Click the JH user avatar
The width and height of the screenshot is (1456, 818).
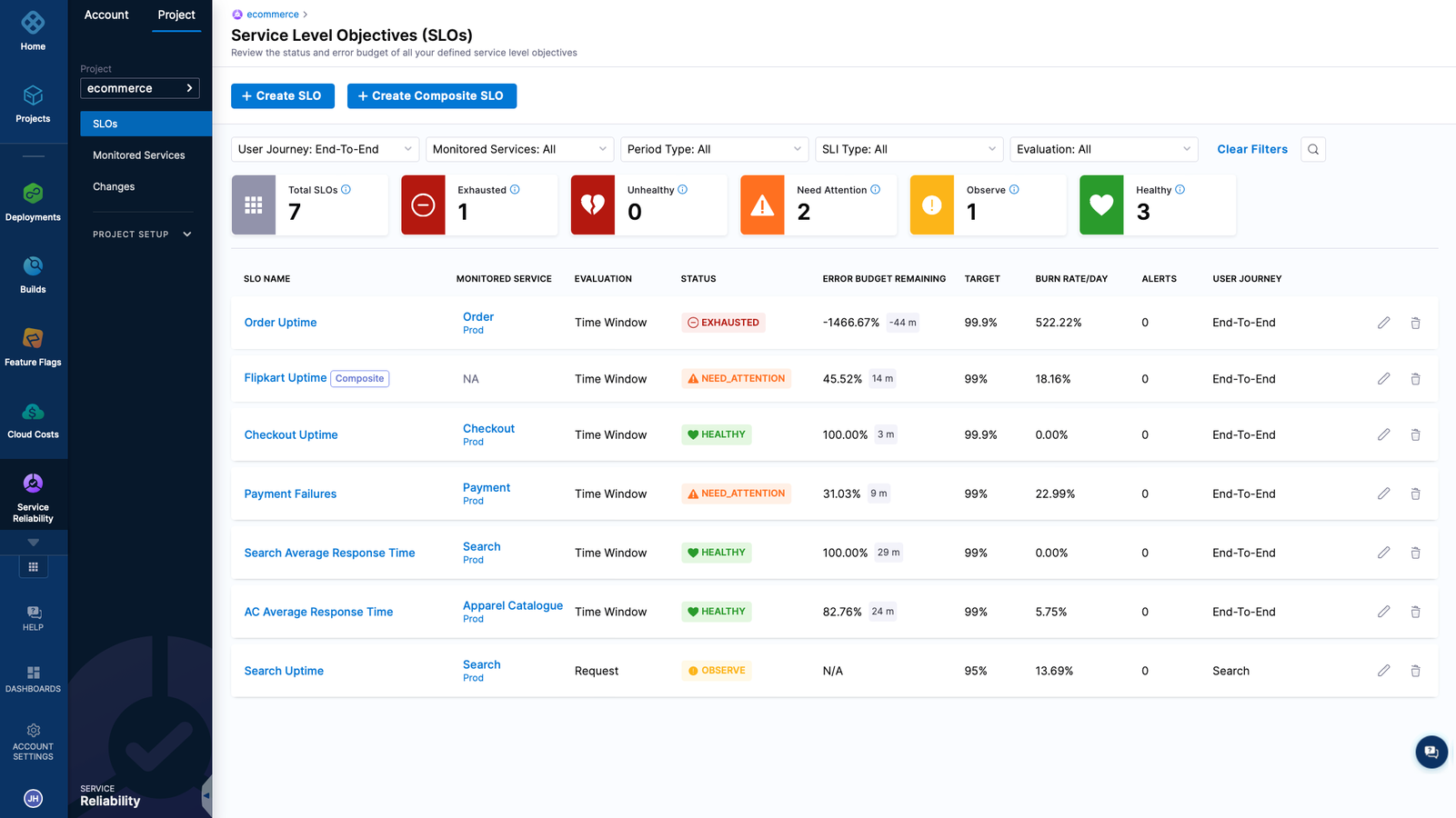point(33,799)
